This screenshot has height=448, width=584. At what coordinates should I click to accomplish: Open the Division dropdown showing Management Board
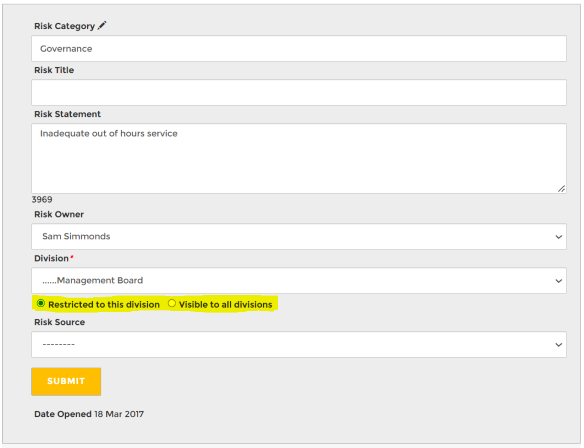299,280
